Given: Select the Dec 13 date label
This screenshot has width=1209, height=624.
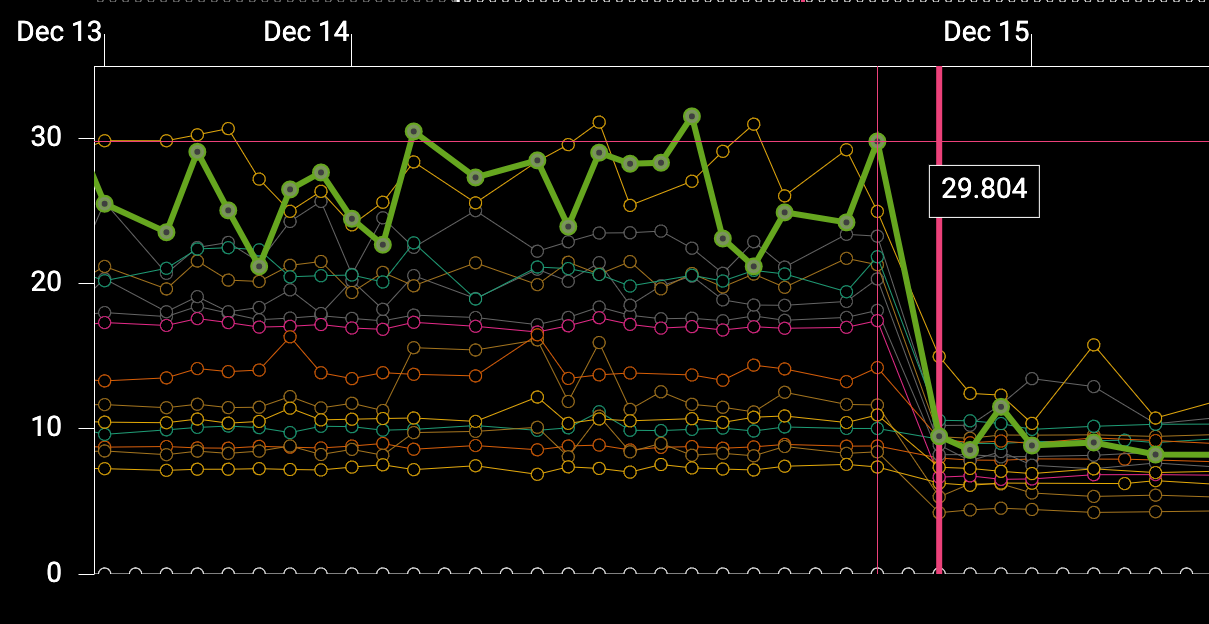Looking at the screenshot, I should [60, 32].
